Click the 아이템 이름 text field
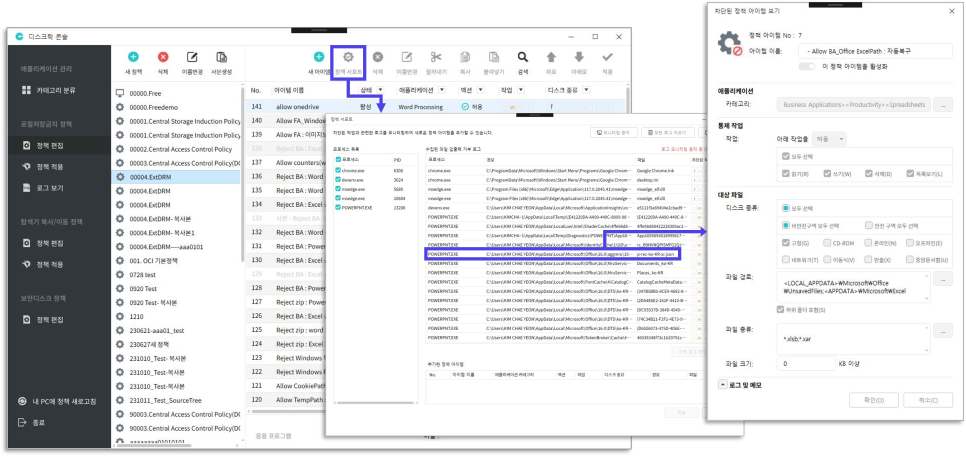Image resolution: width=966 pixels, height=456 pixels. tap(875, 51)
